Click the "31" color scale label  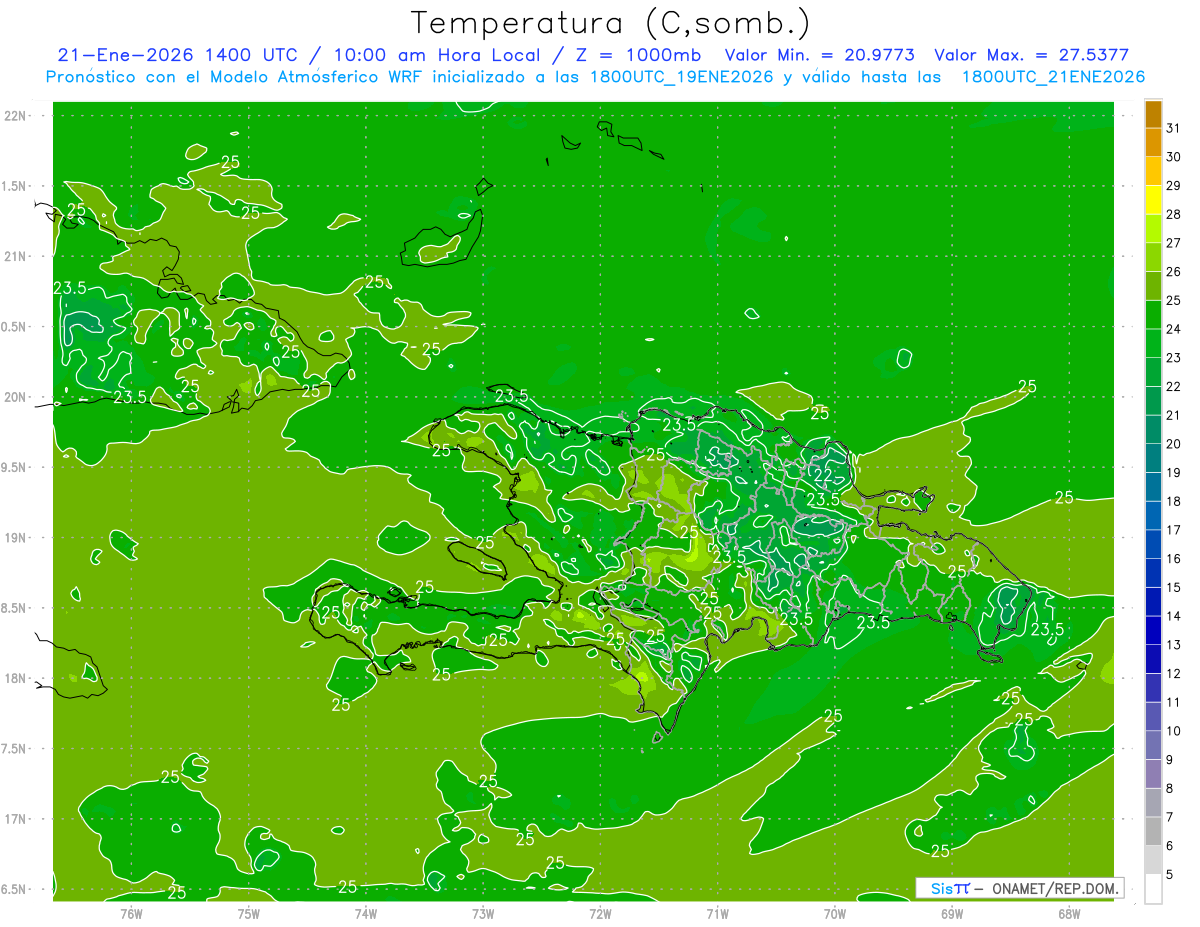tap(1174, 128)
